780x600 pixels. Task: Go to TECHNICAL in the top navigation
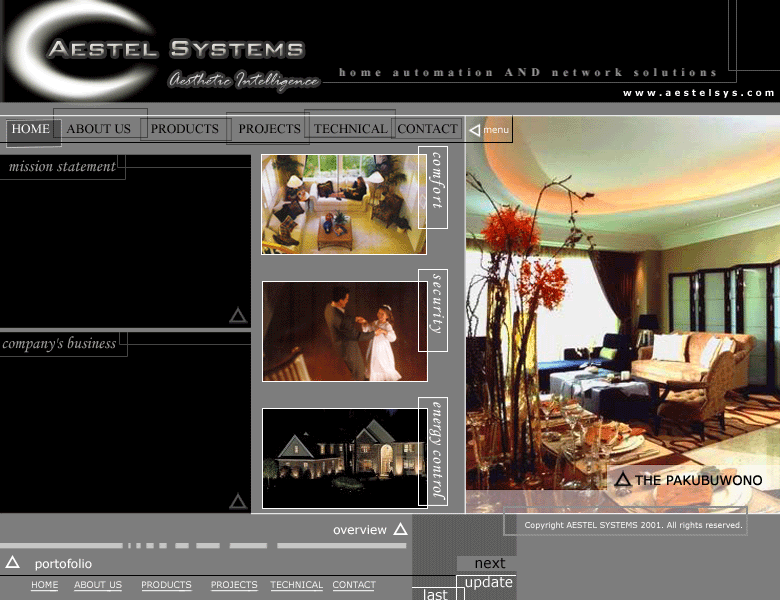click(350, 129)
